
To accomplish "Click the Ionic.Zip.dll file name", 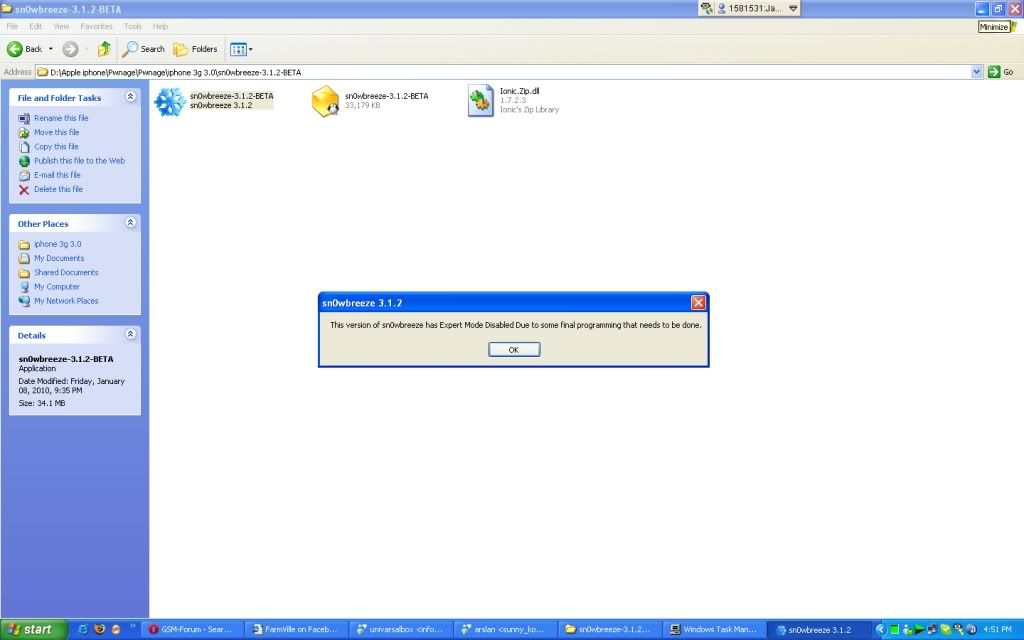I will coord(519,91).
